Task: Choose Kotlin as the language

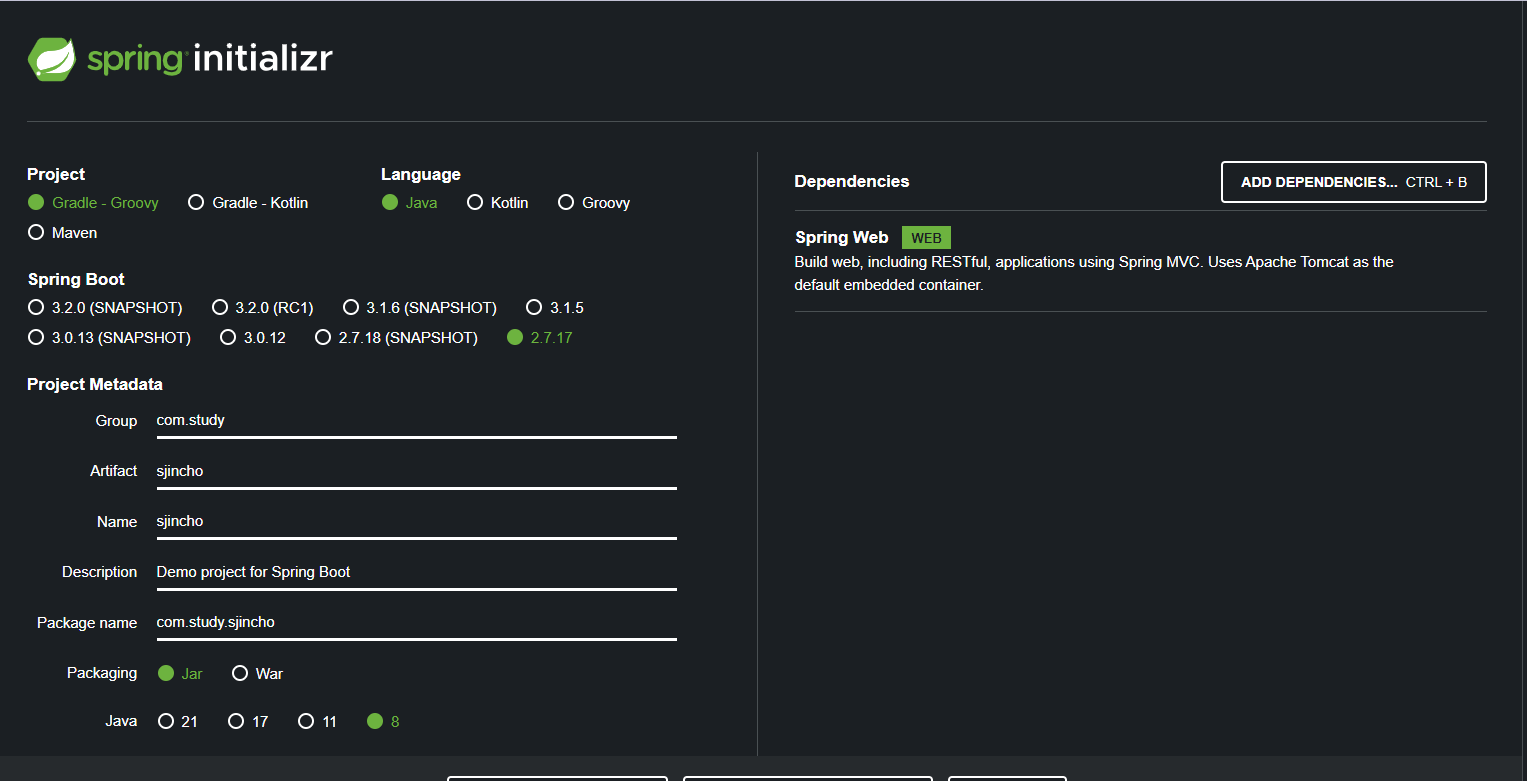Action: (496, 203)
